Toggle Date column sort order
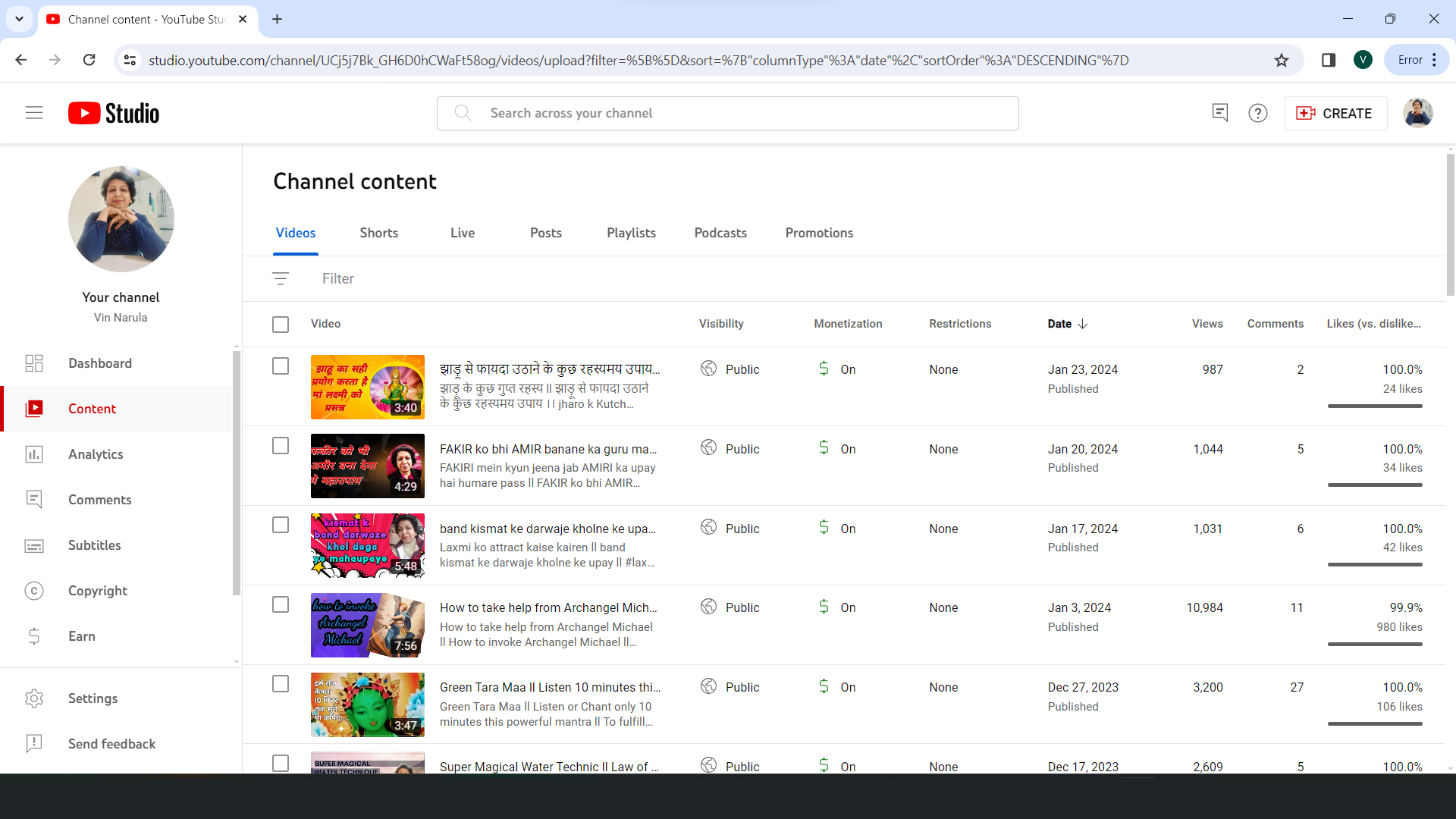 [1067, 324]
